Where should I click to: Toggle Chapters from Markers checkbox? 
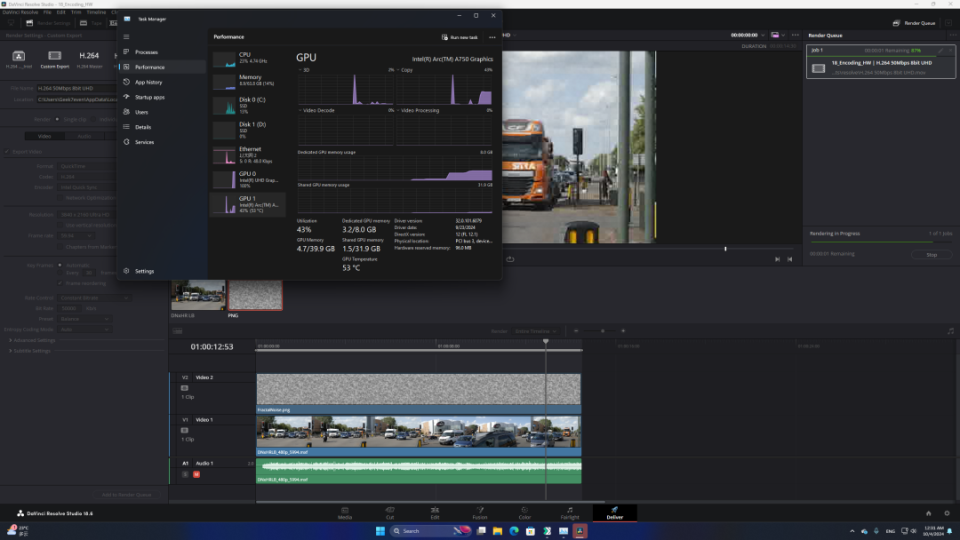click(61, 247)
